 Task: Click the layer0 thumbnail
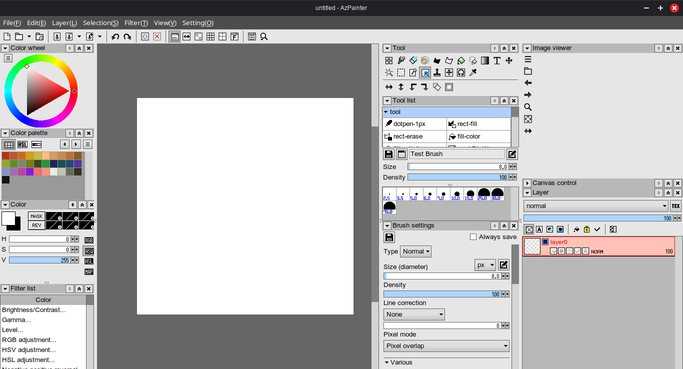click(532, 247)
